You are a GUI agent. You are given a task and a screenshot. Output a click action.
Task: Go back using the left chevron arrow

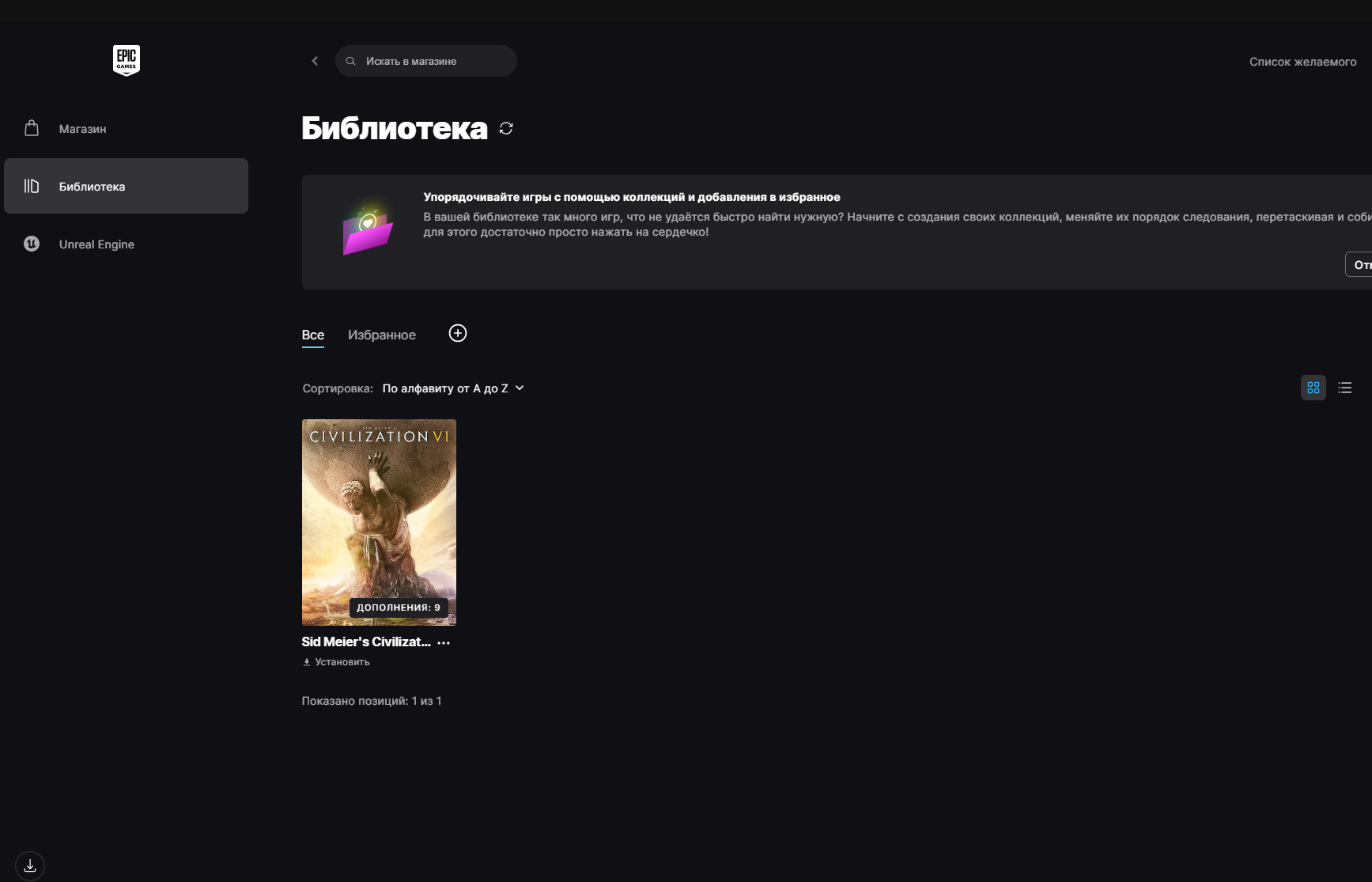point(315,61)
